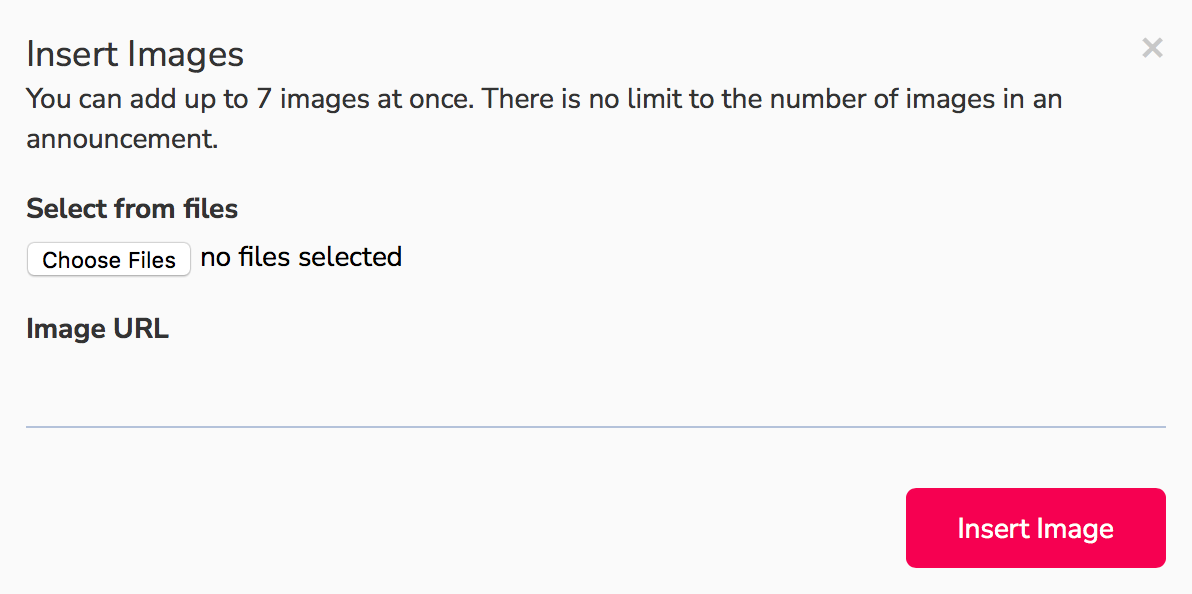Screen dimensions: 1192x594
Task: Click the 'Select from files' label
Action: [132, 208]
